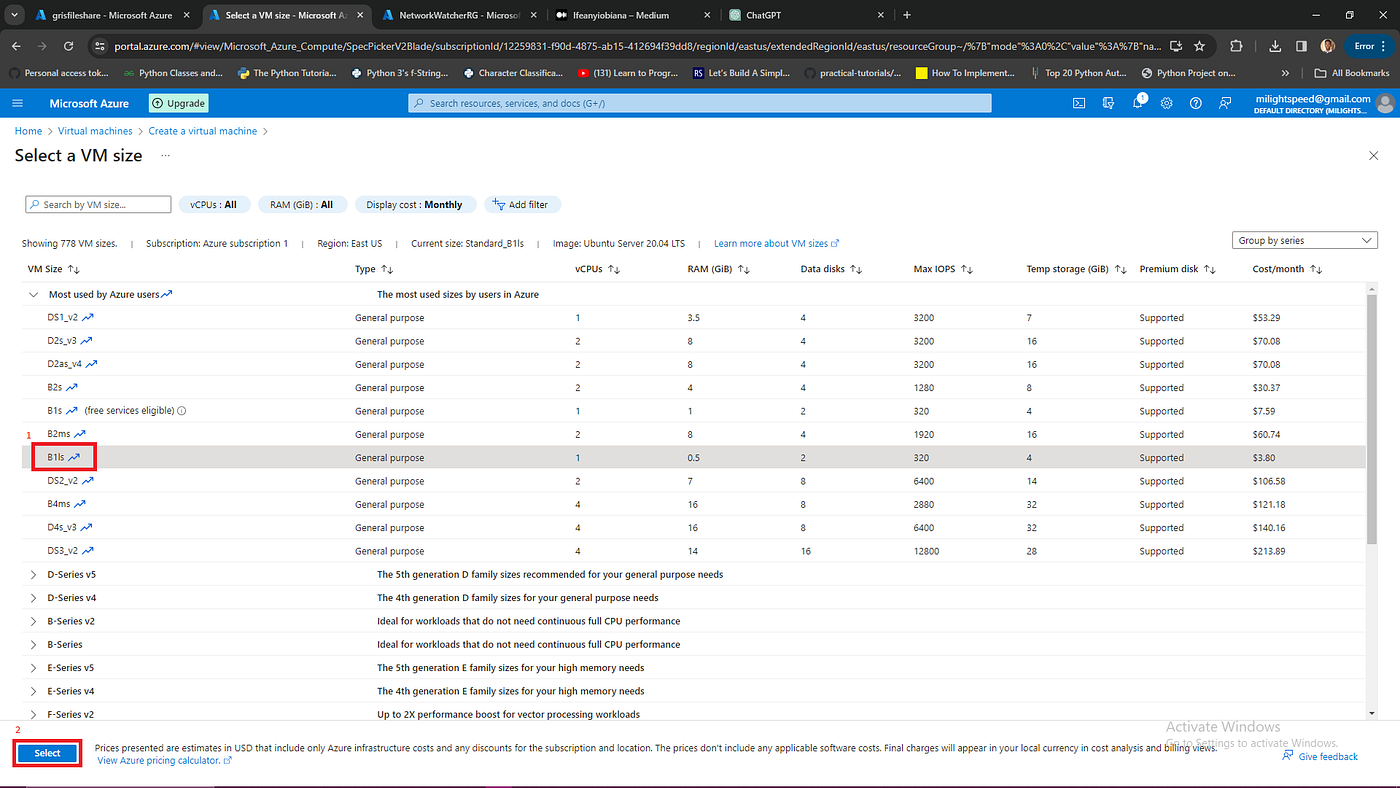Screen dimensions: 1400x788
Task: Click Chrome profile picture
Action: tap(1327, 46)
